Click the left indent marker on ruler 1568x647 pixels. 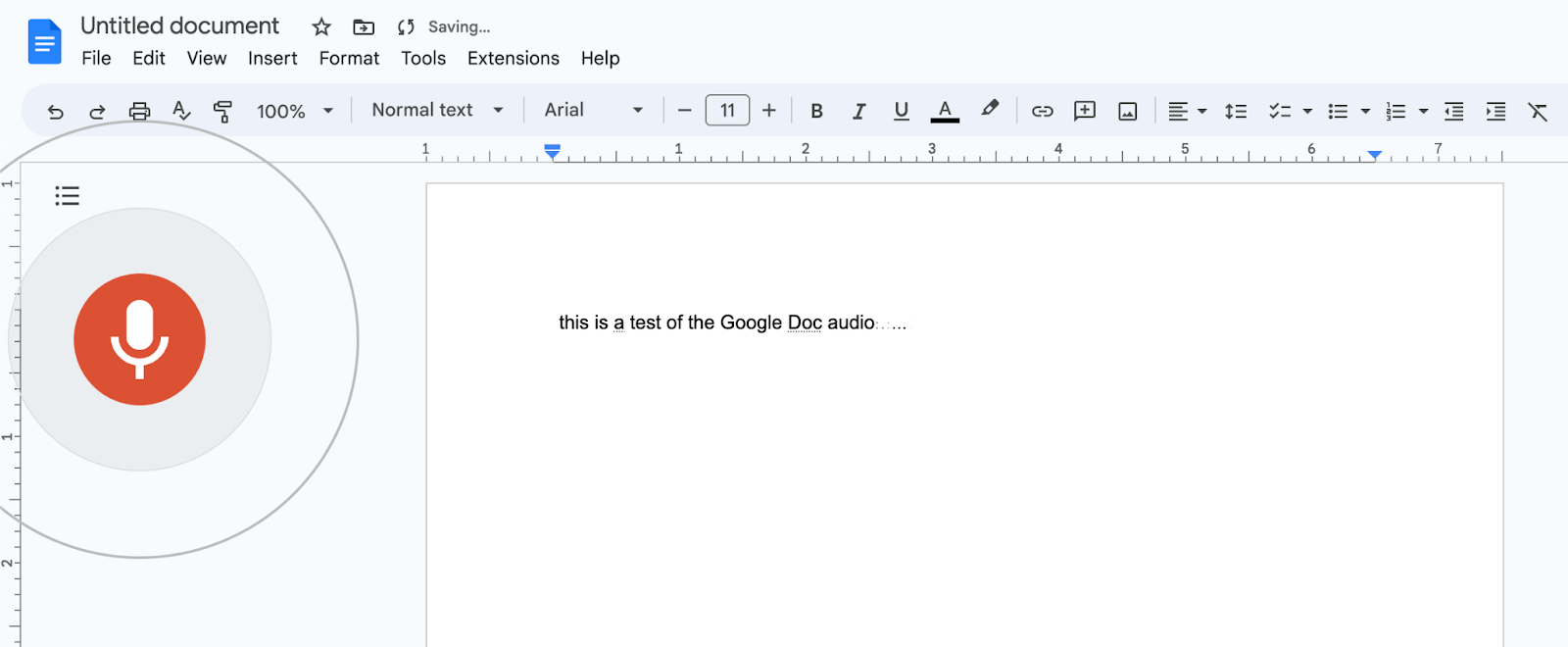pyautogui.click(x=553, y=153)
